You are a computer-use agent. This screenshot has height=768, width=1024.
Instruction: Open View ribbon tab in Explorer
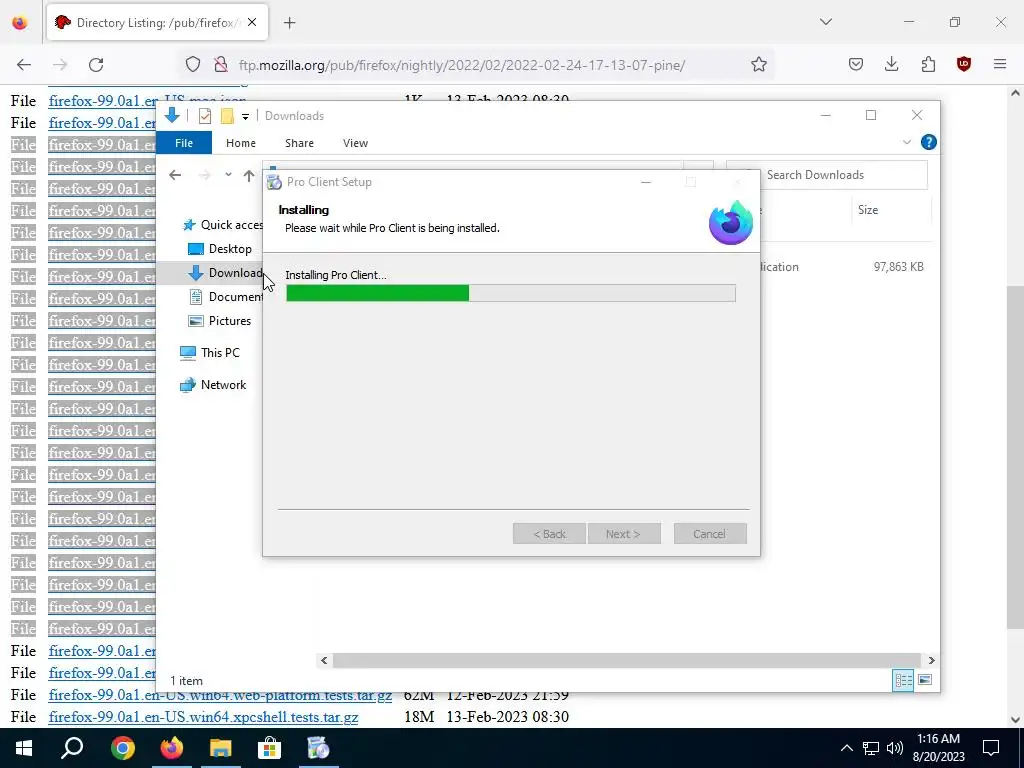click(x=355, y=143)
